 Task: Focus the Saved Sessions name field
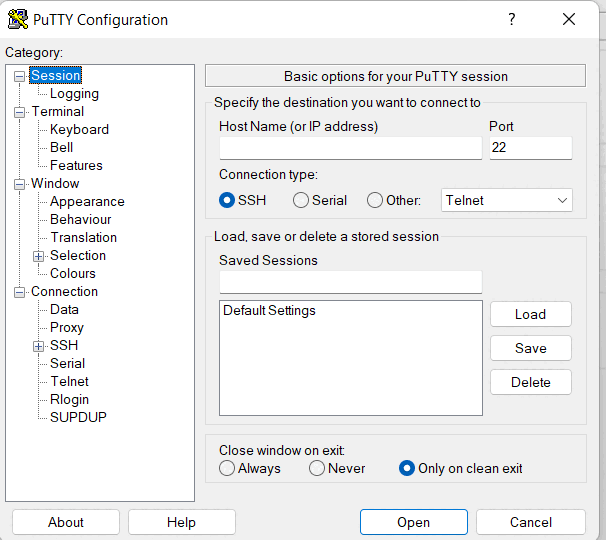coord(351,282)
